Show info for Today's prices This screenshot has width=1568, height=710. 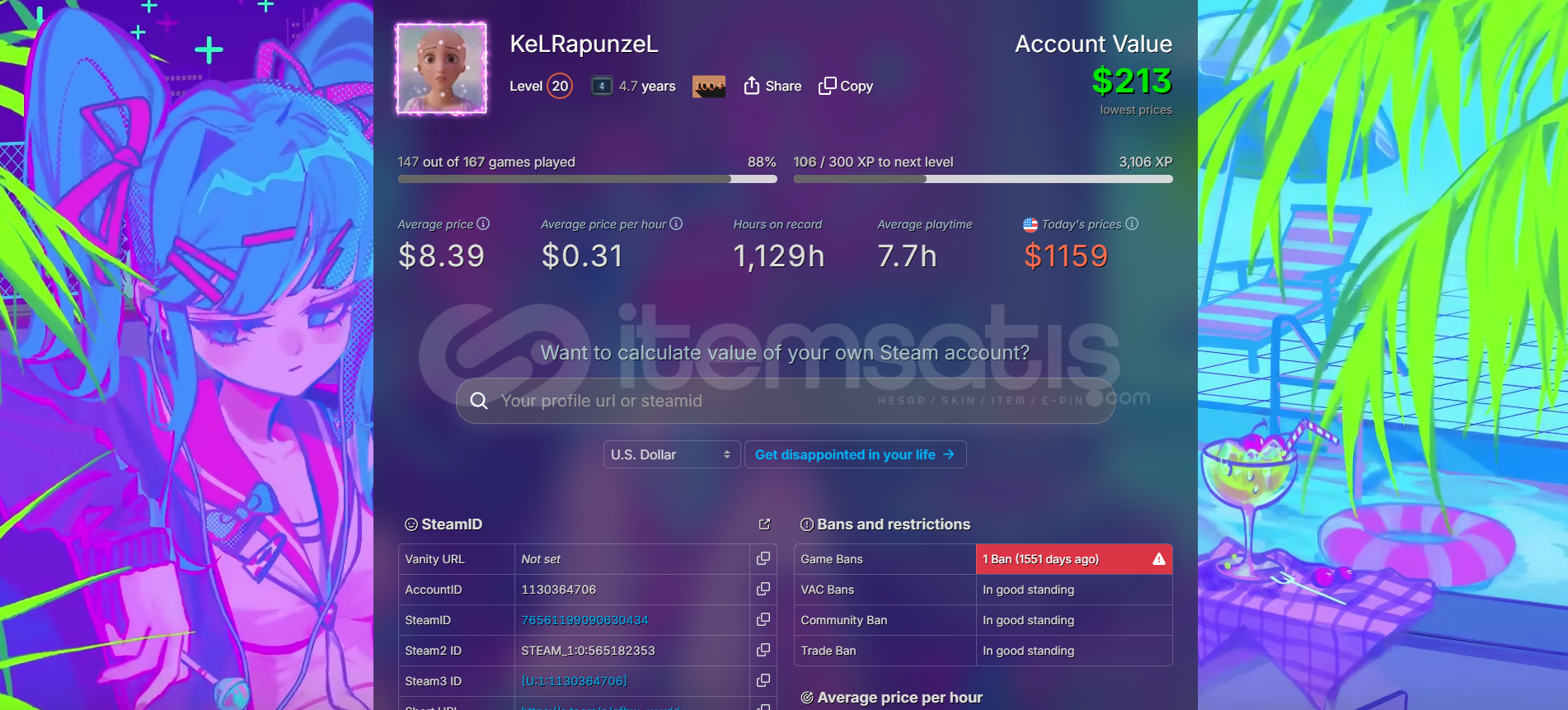(1132, 223)
